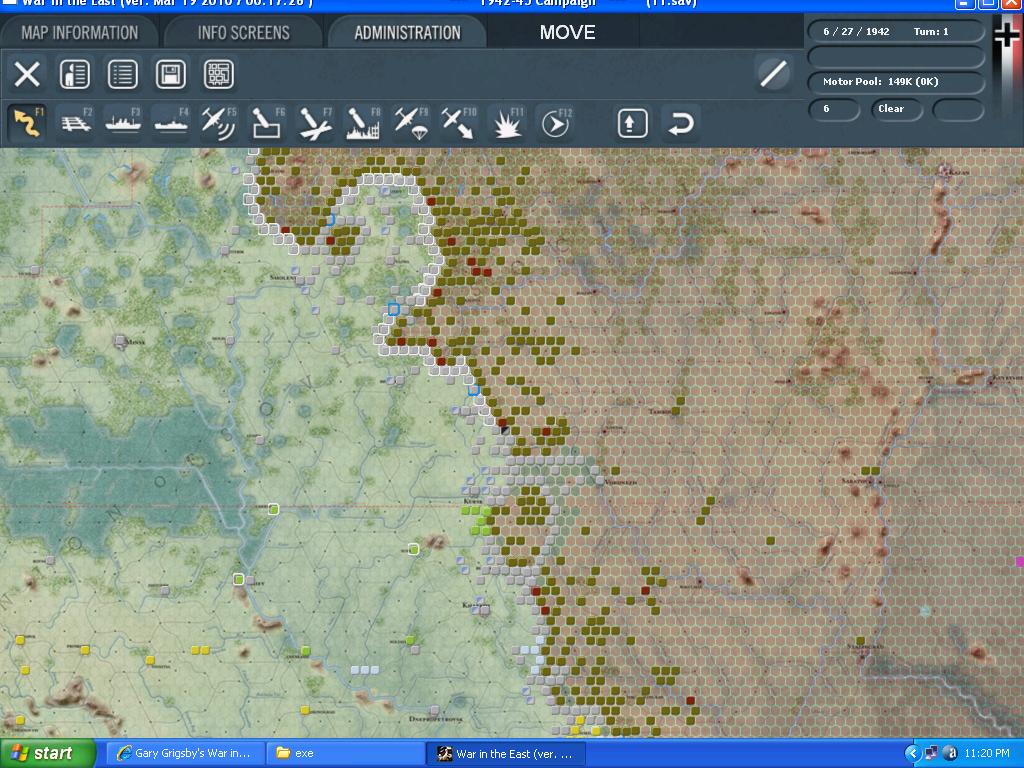Image resolution: width=1024 pixels, height=768 pixels.
Task: Open the Windows start button
Action: click(46, 753)
